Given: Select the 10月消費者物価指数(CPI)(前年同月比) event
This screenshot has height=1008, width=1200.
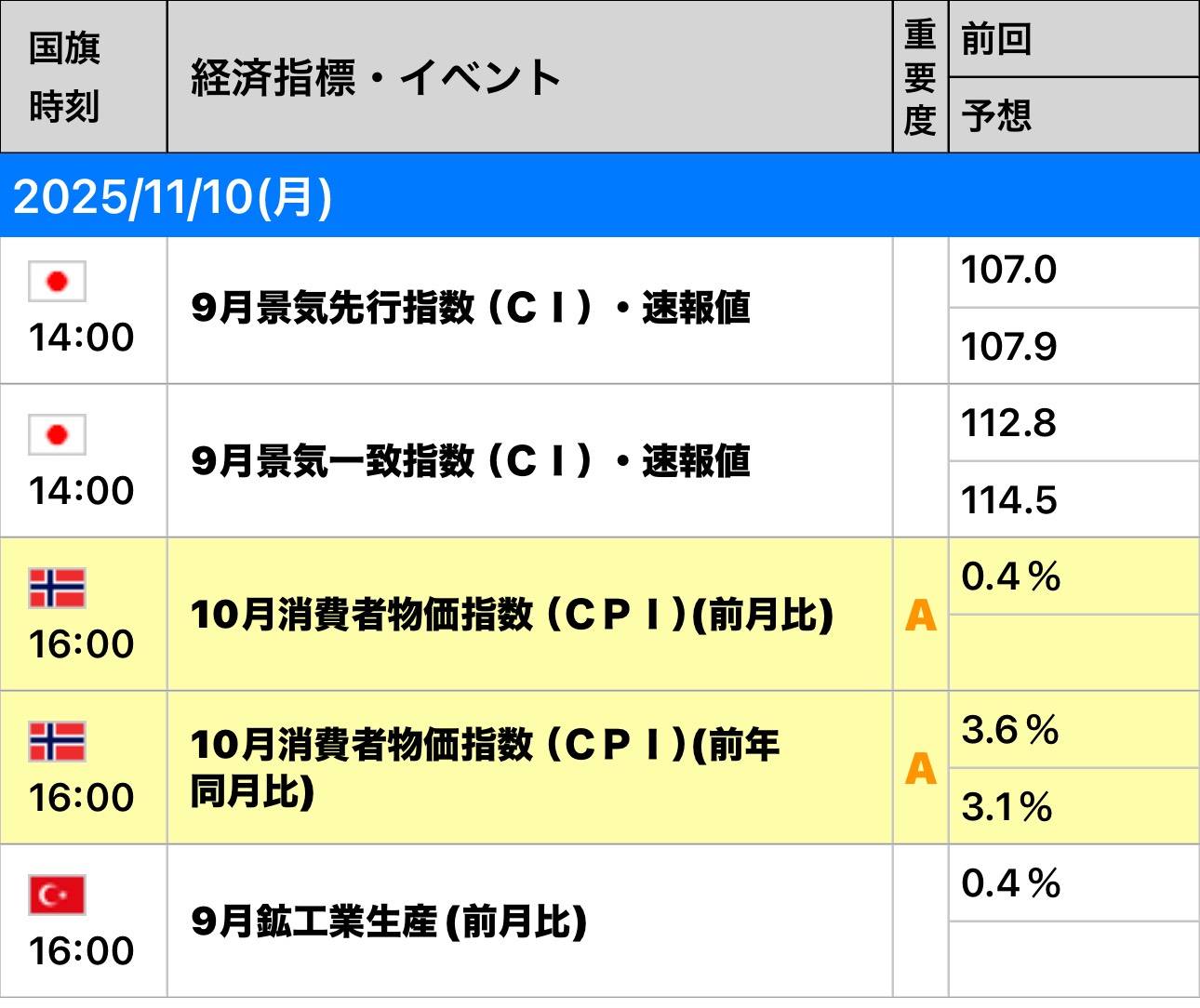Looking at the screenshot, I should coord(485,768).
